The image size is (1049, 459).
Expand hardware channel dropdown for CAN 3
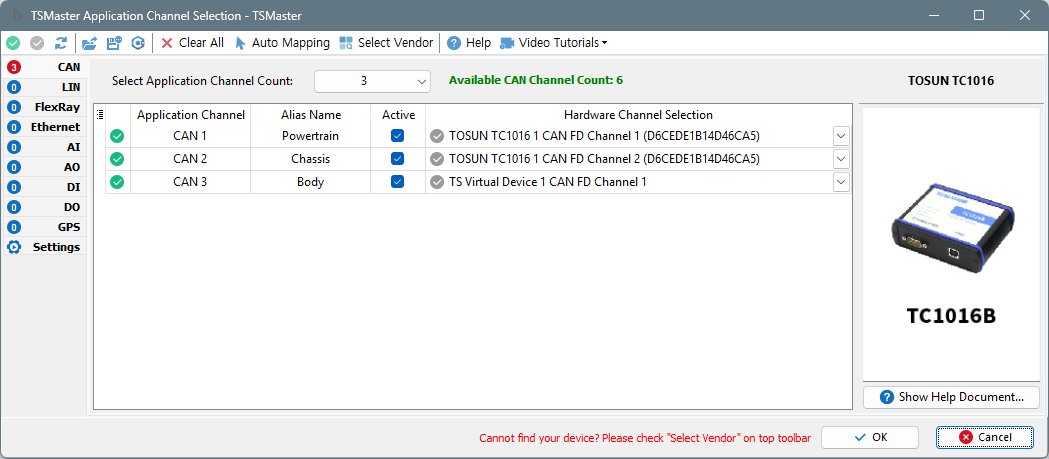pyautogui.click(x=841, y=182)
